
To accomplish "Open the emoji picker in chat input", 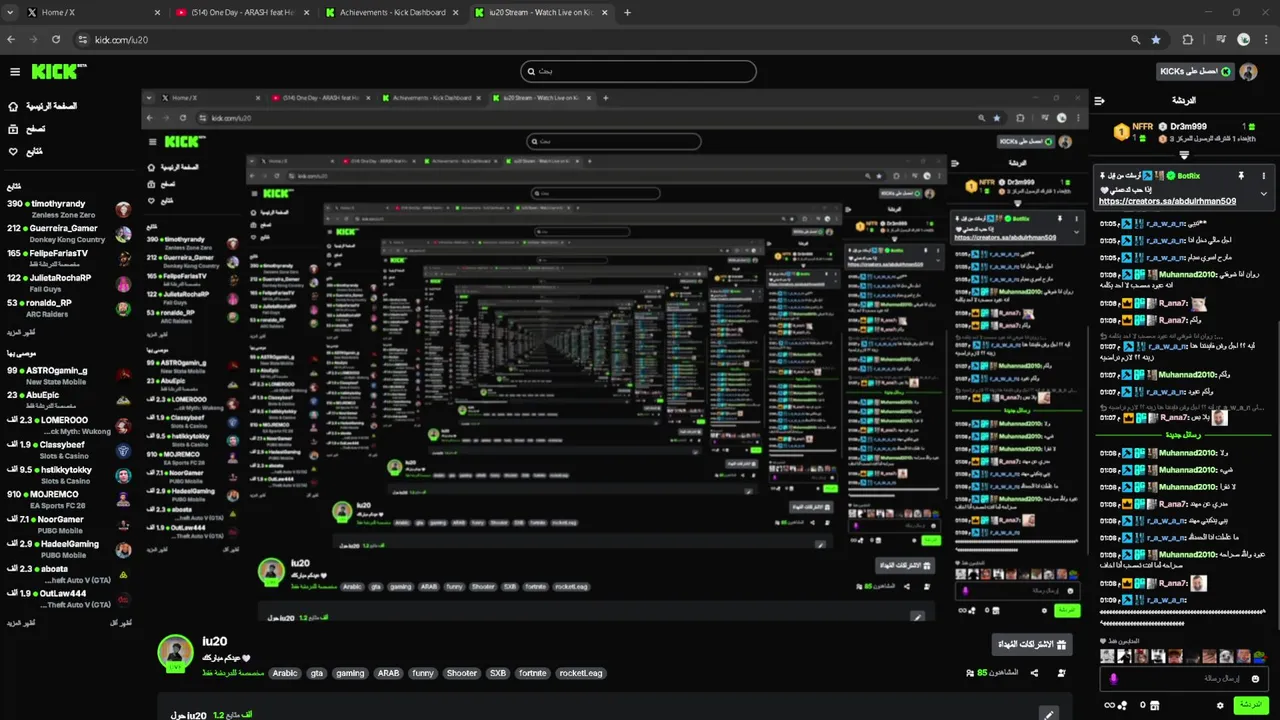I will click(x=1255, y=678).
